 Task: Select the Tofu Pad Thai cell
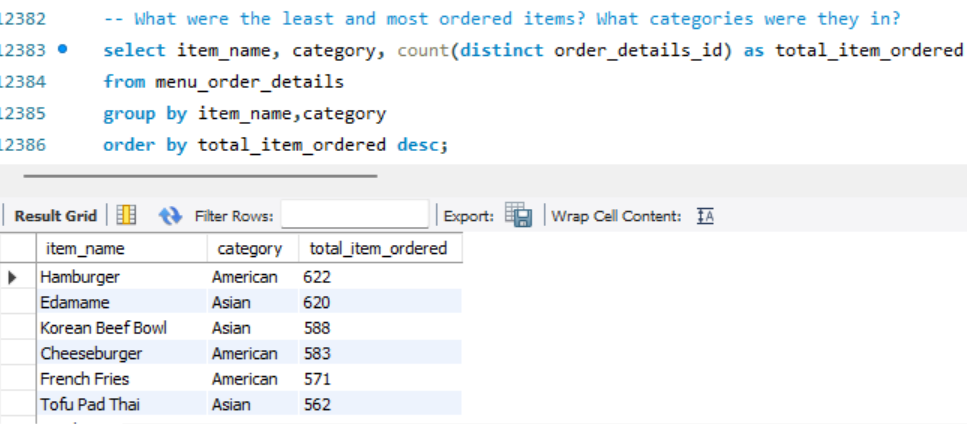[x=122, y=404]
